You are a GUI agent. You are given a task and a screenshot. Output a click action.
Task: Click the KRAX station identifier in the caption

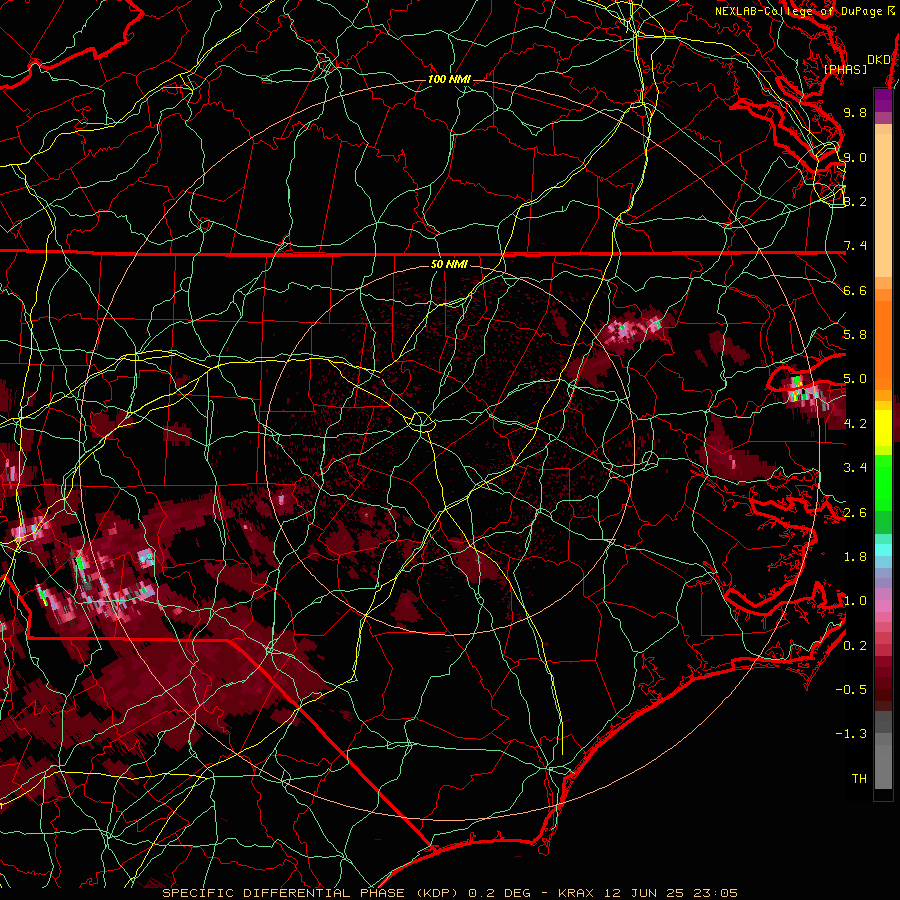pyautogui.click(x=576, y=893)
